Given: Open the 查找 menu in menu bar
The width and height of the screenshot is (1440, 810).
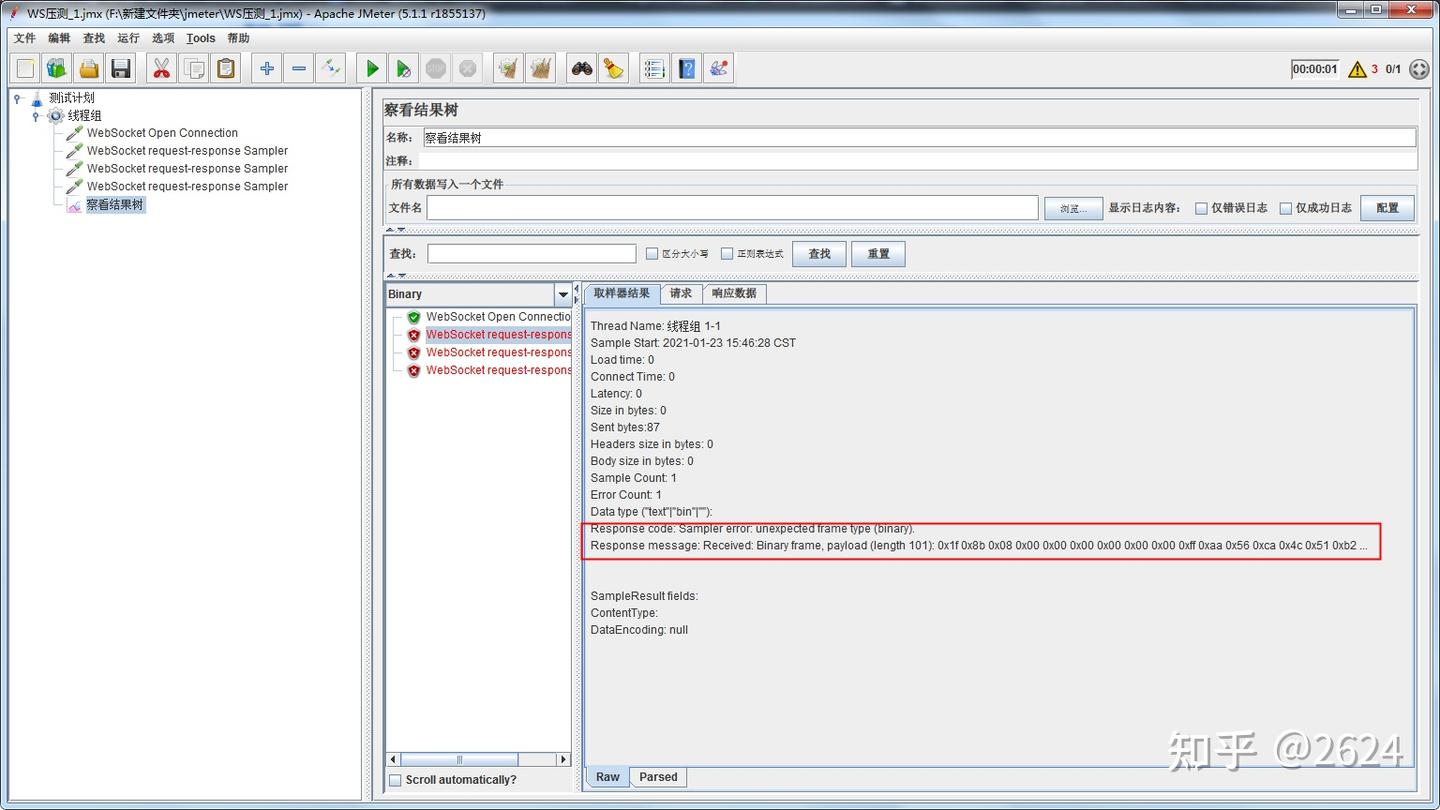Looking at the screenshot, I should click(x=94, y=38).
